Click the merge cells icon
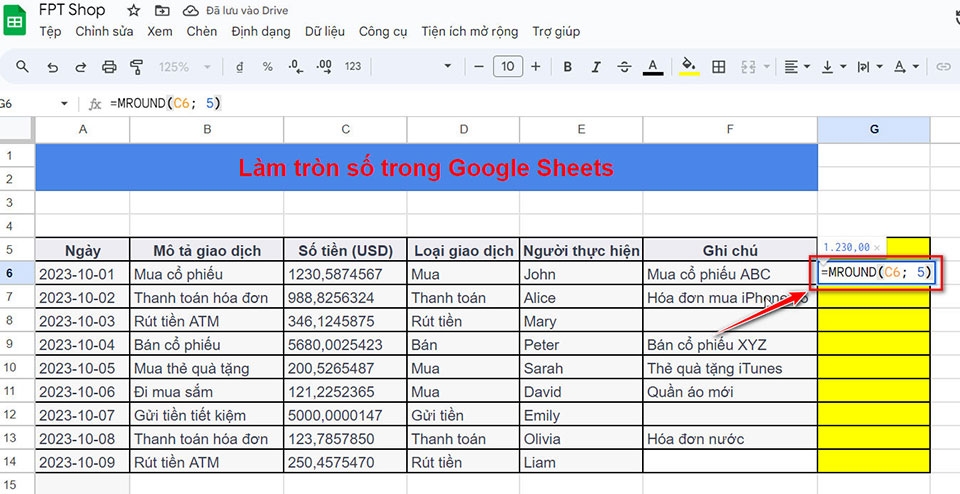 point(748,67)
